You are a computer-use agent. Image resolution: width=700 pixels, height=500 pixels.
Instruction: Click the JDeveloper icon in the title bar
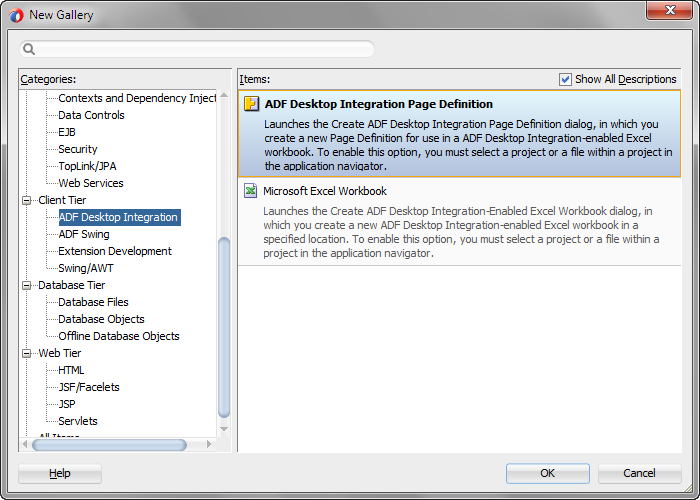pyautogui.click(x=16, y=15)
